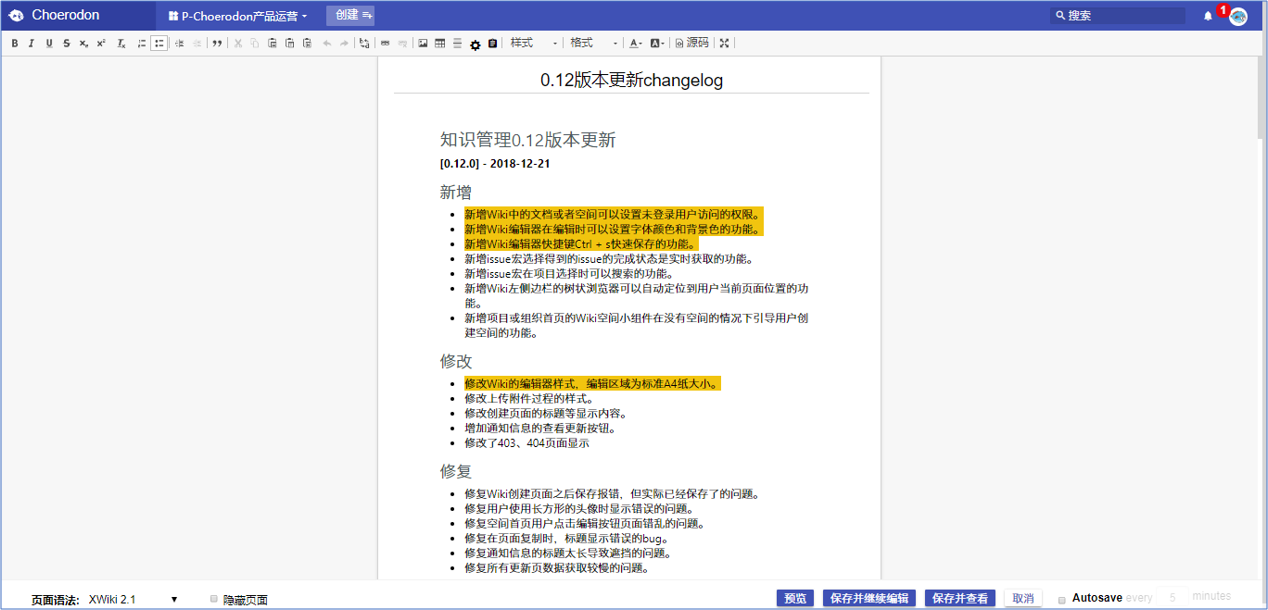Image resolution: width=1268 pixels, height=610 pixels.
Task: Open the user avatar menu
Action: tap(1238, 16)
